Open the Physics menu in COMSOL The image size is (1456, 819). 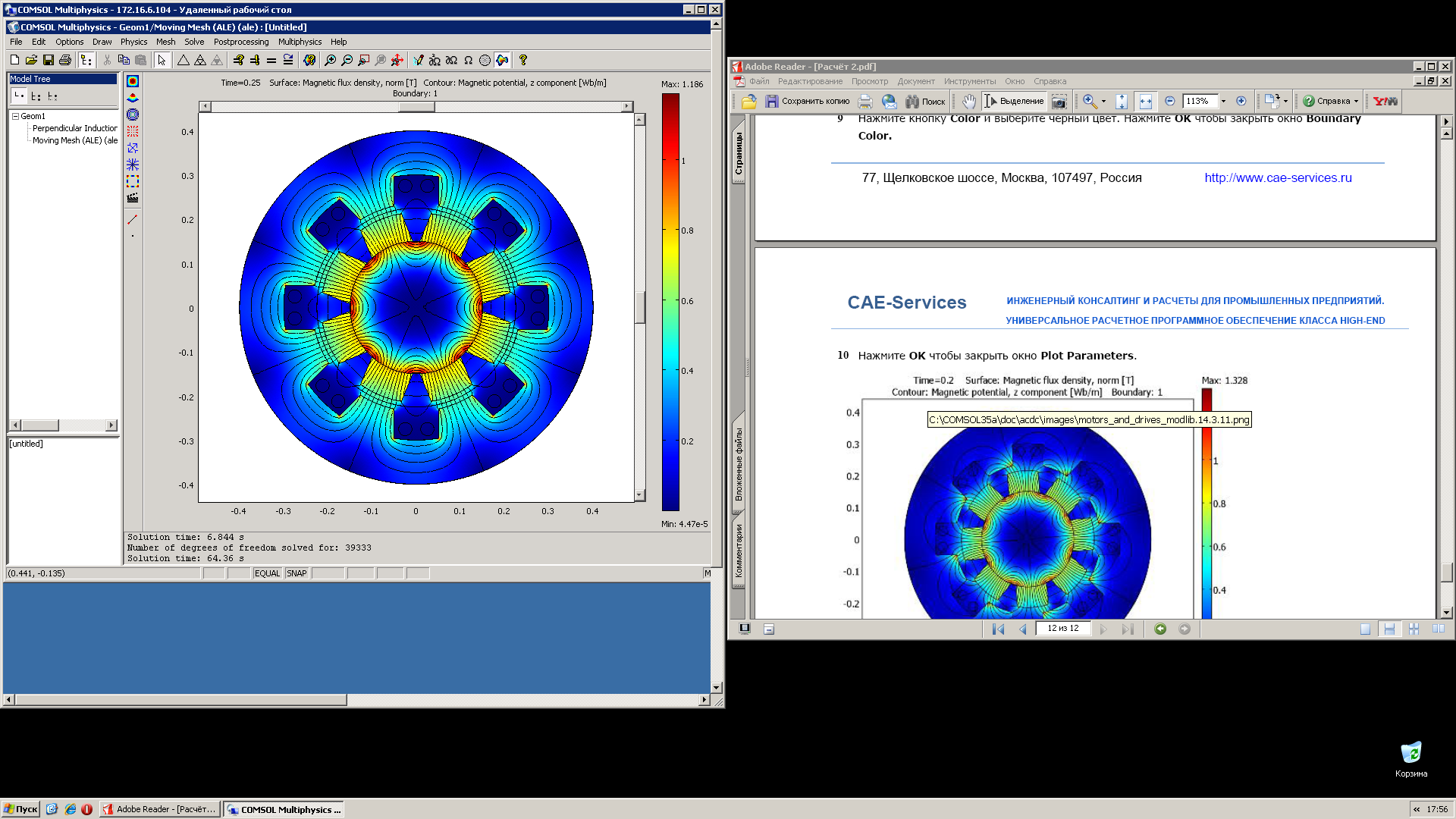pos(133,42)
